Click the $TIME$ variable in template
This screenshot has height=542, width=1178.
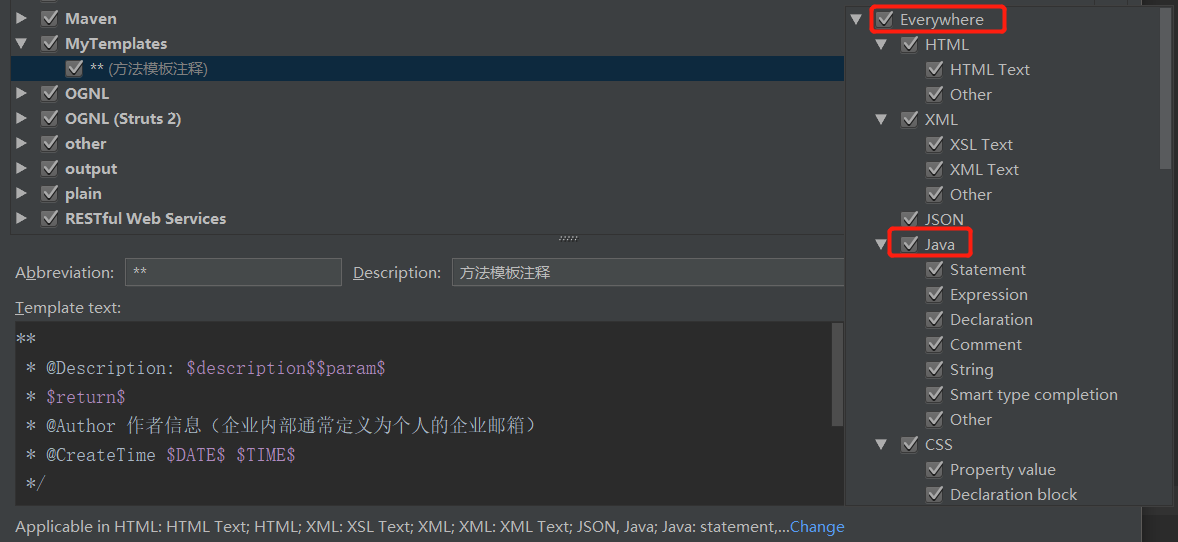coord(266,455)
